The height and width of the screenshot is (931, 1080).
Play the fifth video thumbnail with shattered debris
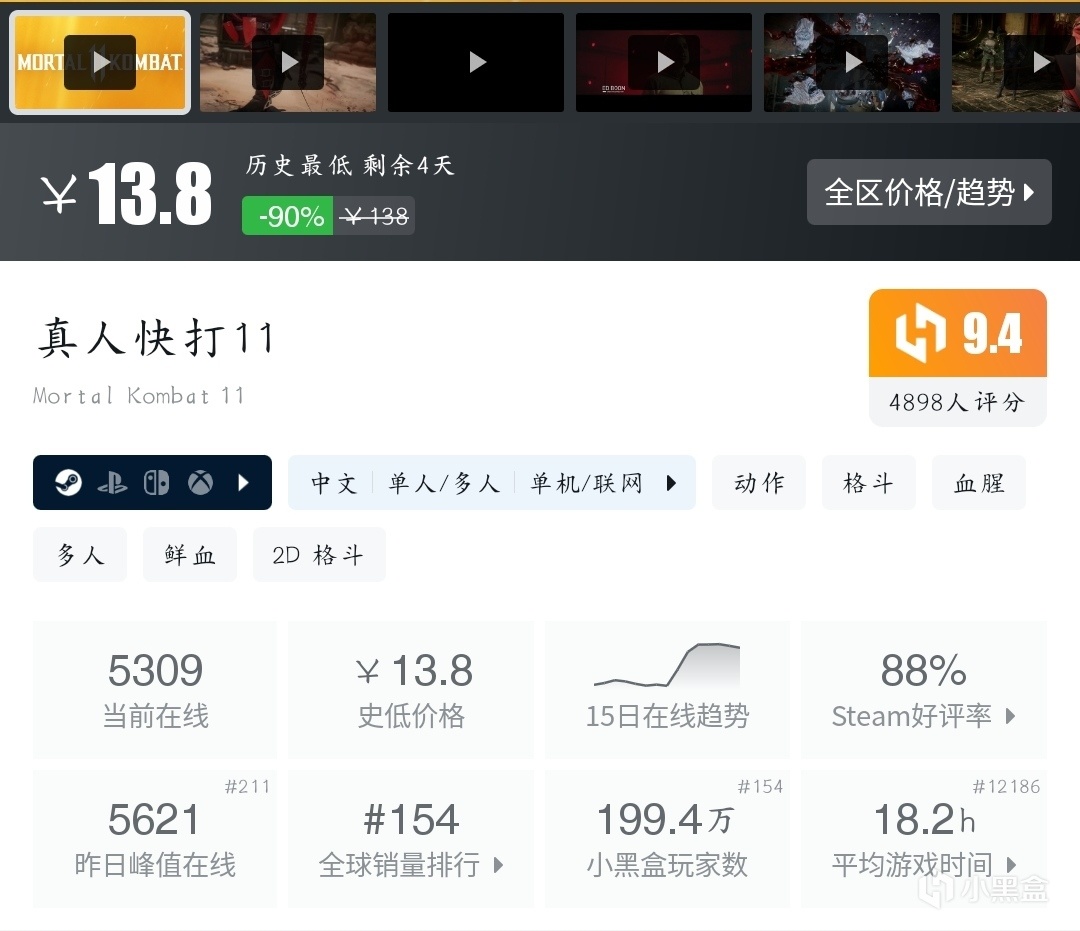tap(852, 63)
